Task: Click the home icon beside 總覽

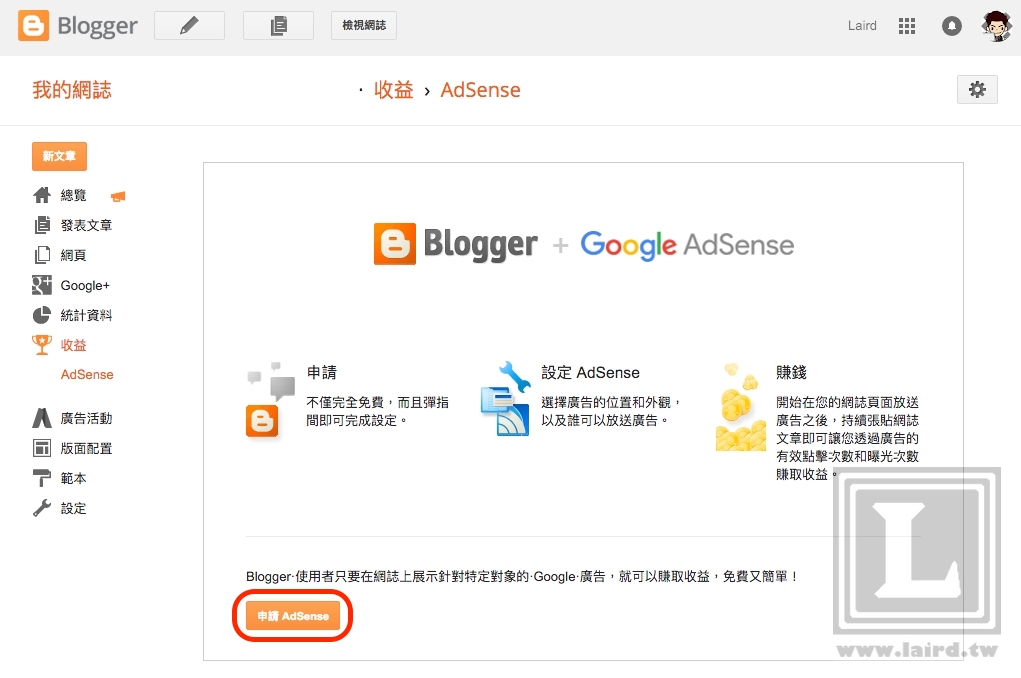Action: 42,195
